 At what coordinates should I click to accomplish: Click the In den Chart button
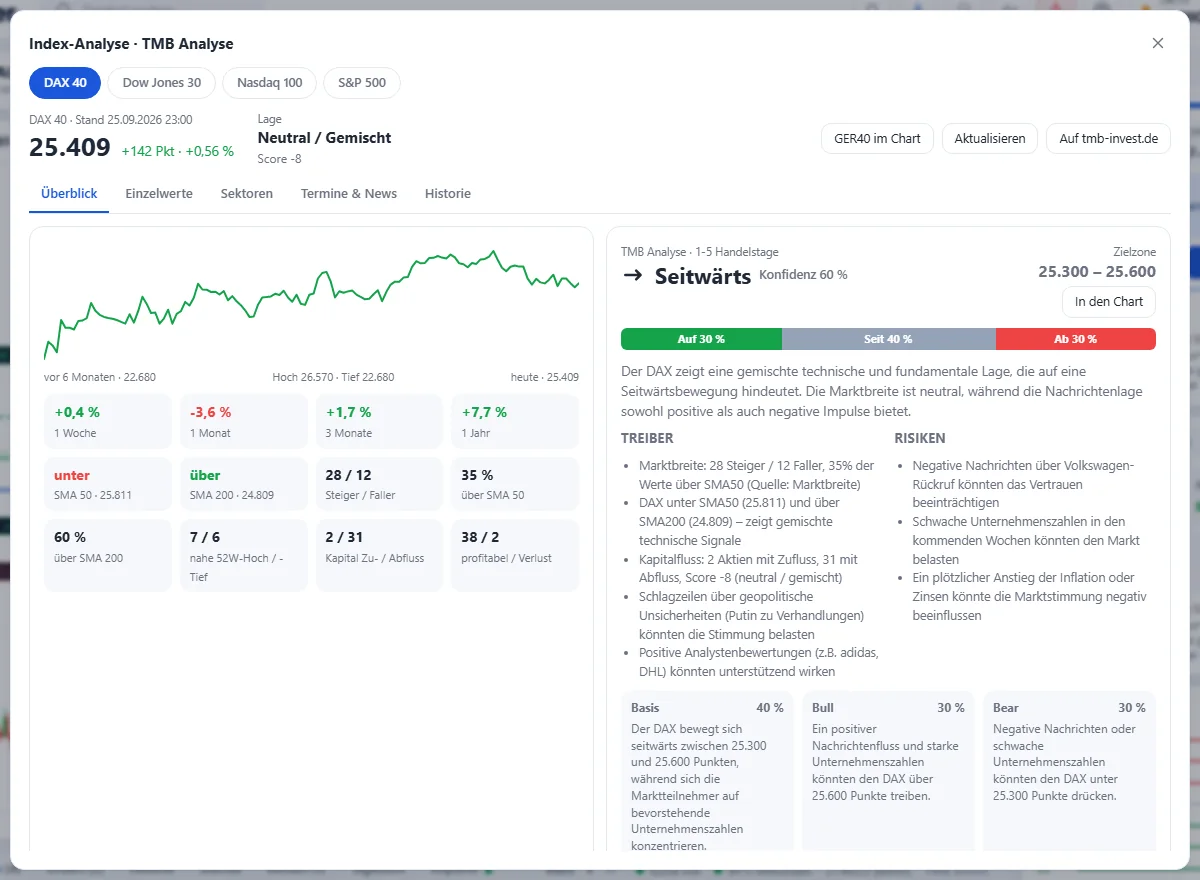coord(1109,302)
